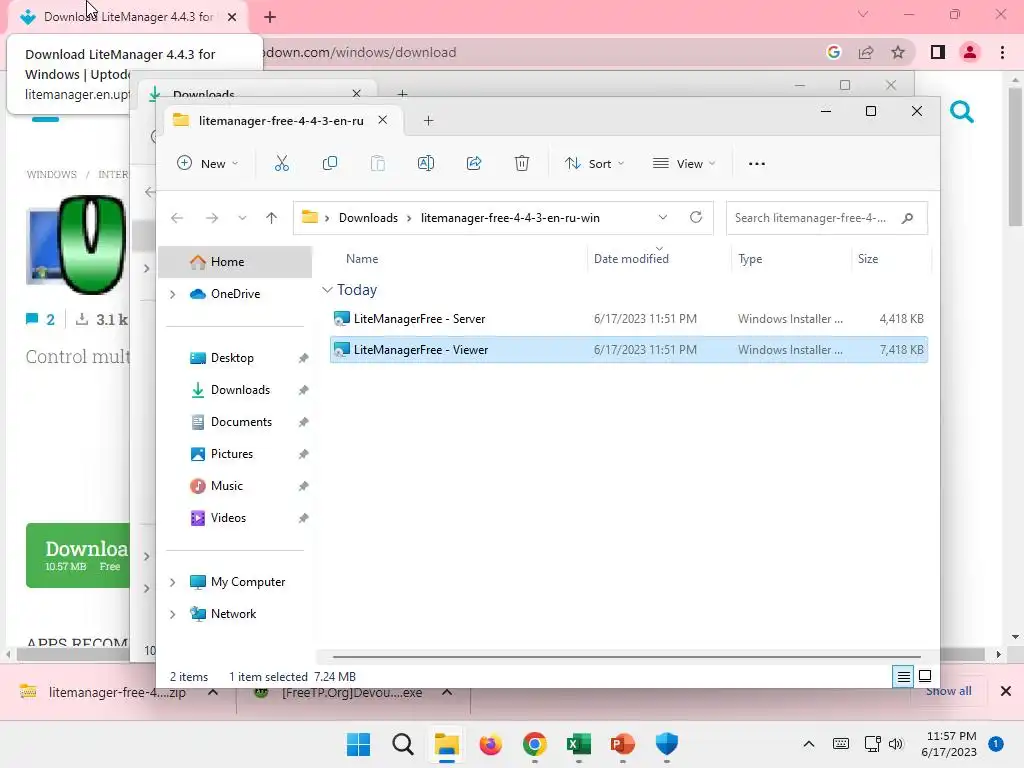The image size is (1024, 768).
Task: Open recent locations dropdown arrow
Action: 242,218
